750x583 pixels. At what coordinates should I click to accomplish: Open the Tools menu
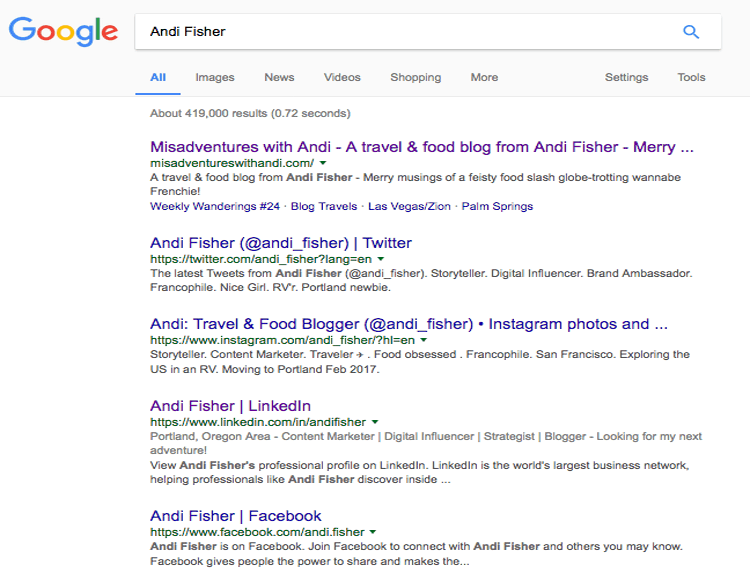point(691,77)
